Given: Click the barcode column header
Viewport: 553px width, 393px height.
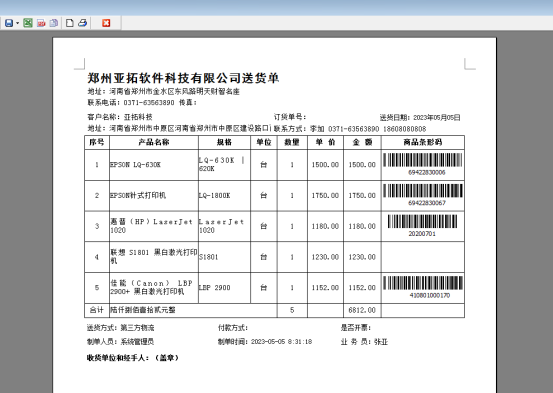Looking at the screenshot, I should tap(423, 142).
